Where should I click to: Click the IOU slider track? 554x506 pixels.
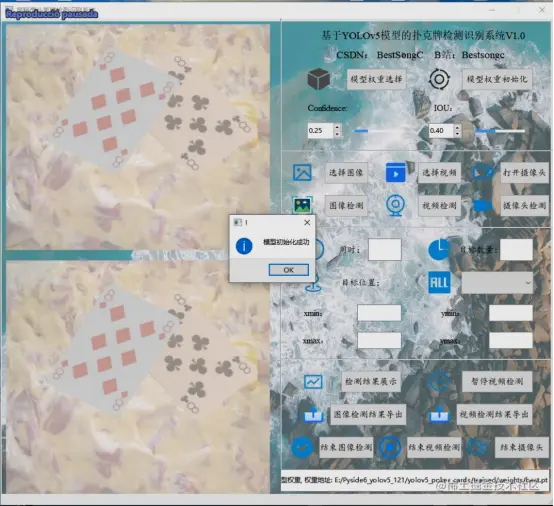click(x=500, y=131)
